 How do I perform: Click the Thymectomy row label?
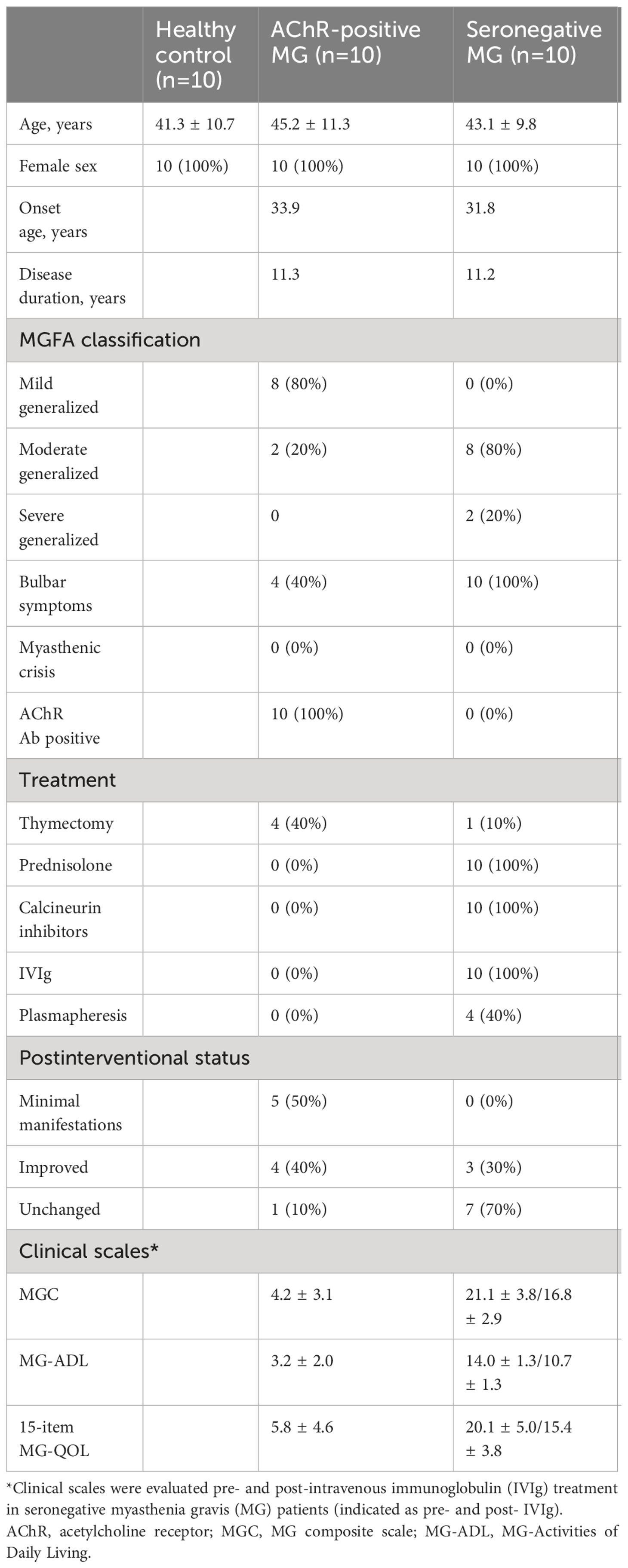pos(66,824)
